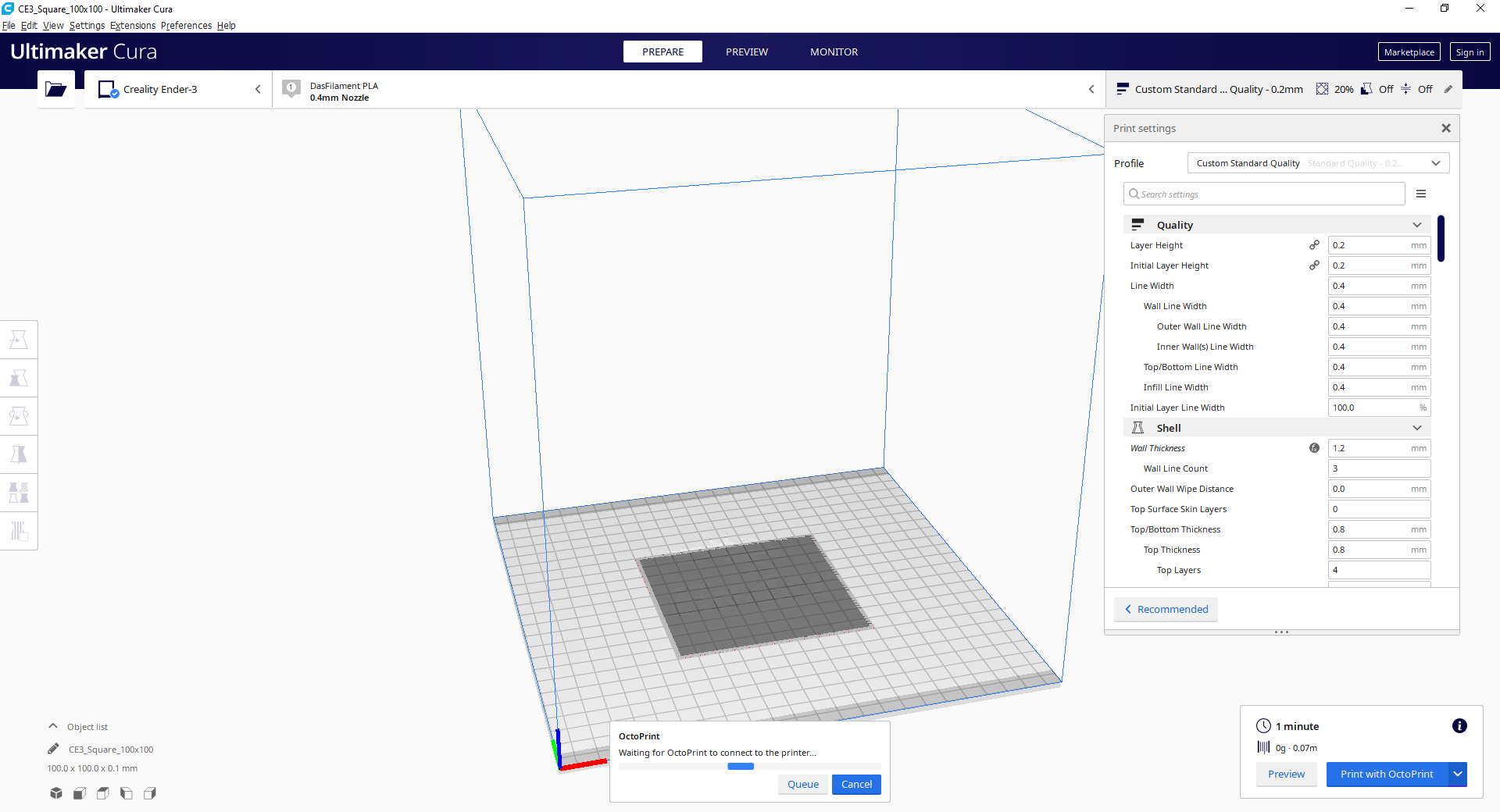
Task: Select the Support Blocker tool
Action: 19,531
